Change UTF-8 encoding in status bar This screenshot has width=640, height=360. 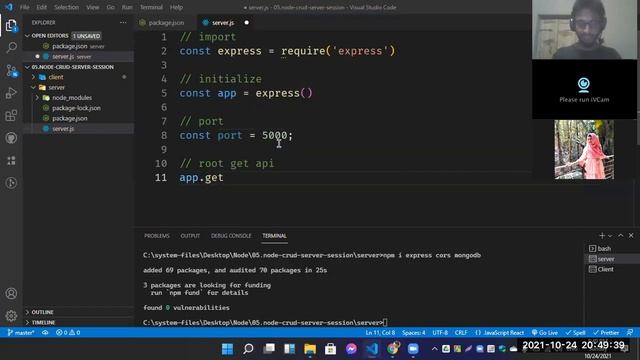[440, 333]
